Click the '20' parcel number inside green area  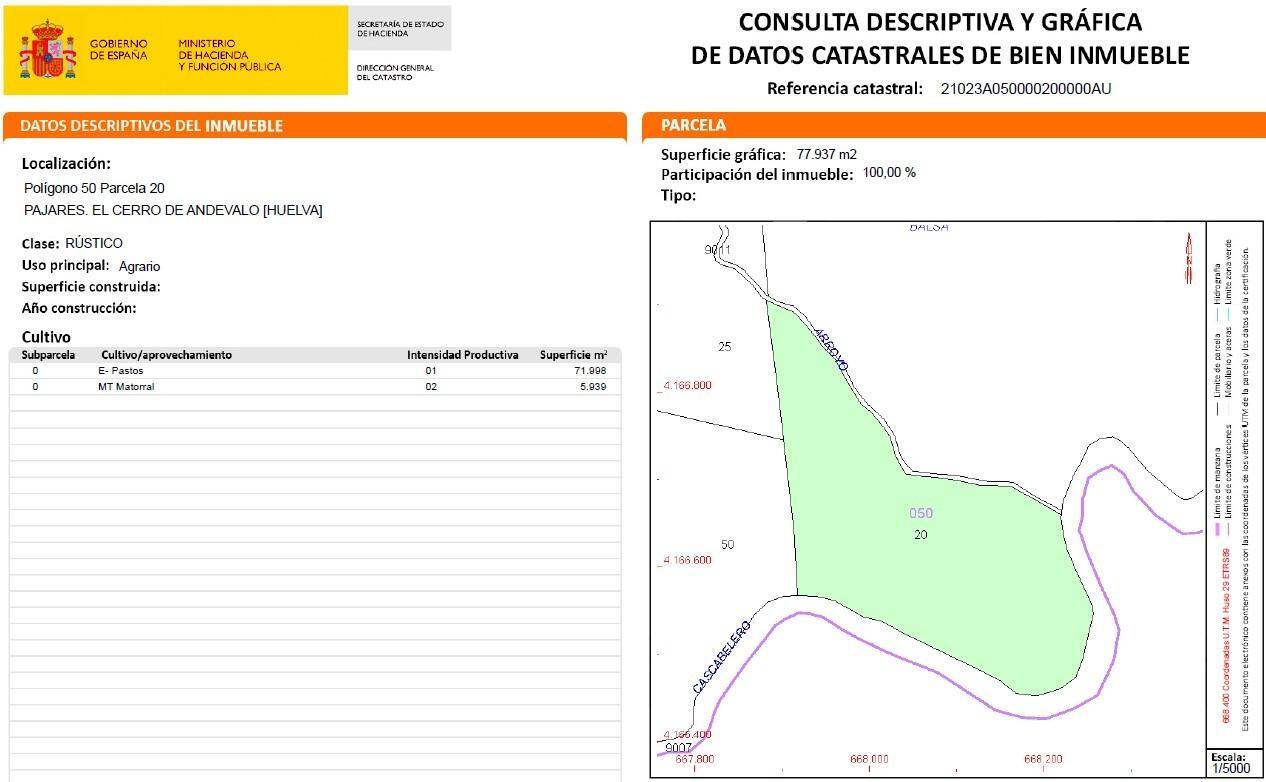pos(921,535)
